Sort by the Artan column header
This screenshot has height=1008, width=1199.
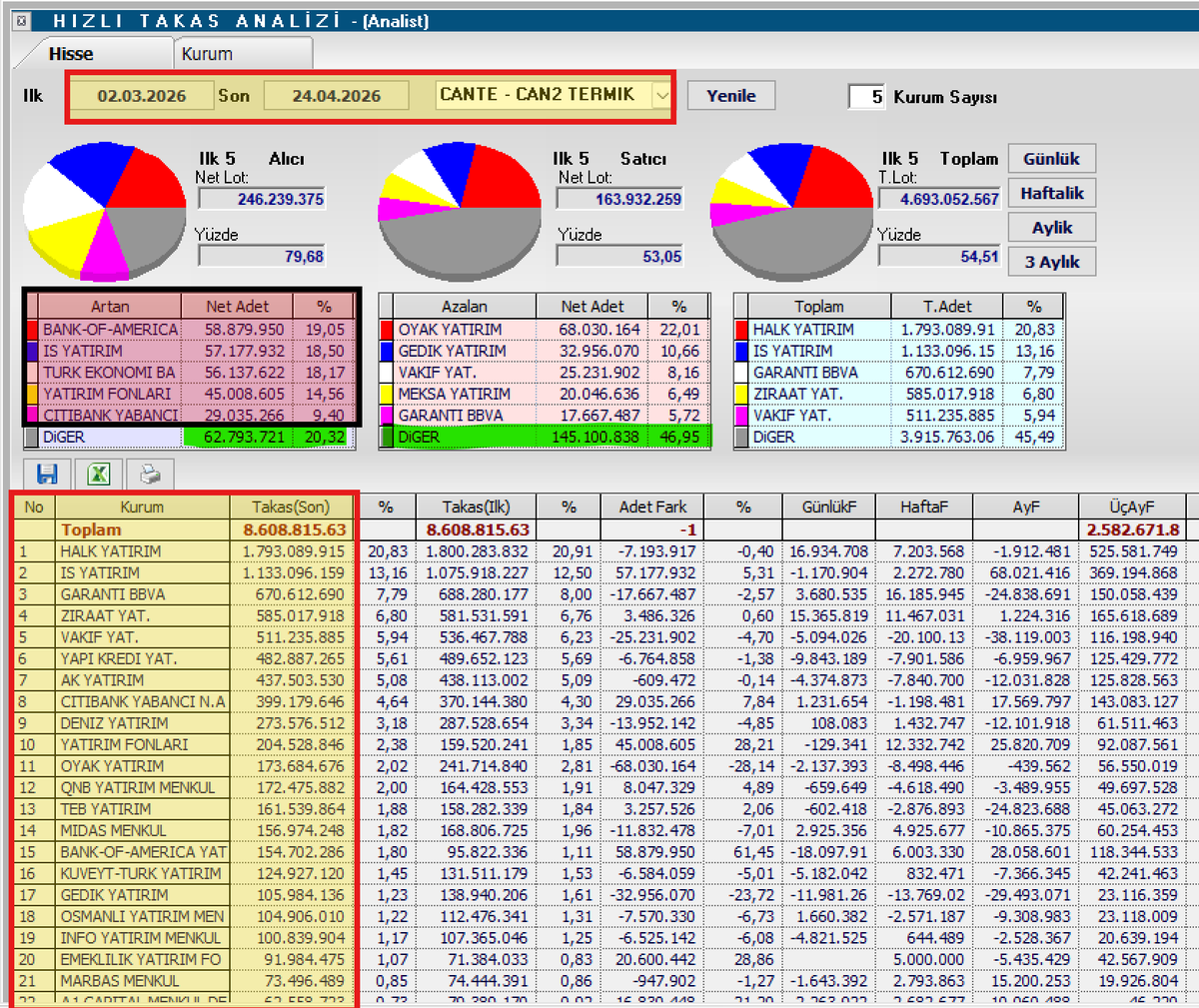click(x=110, y=307)
